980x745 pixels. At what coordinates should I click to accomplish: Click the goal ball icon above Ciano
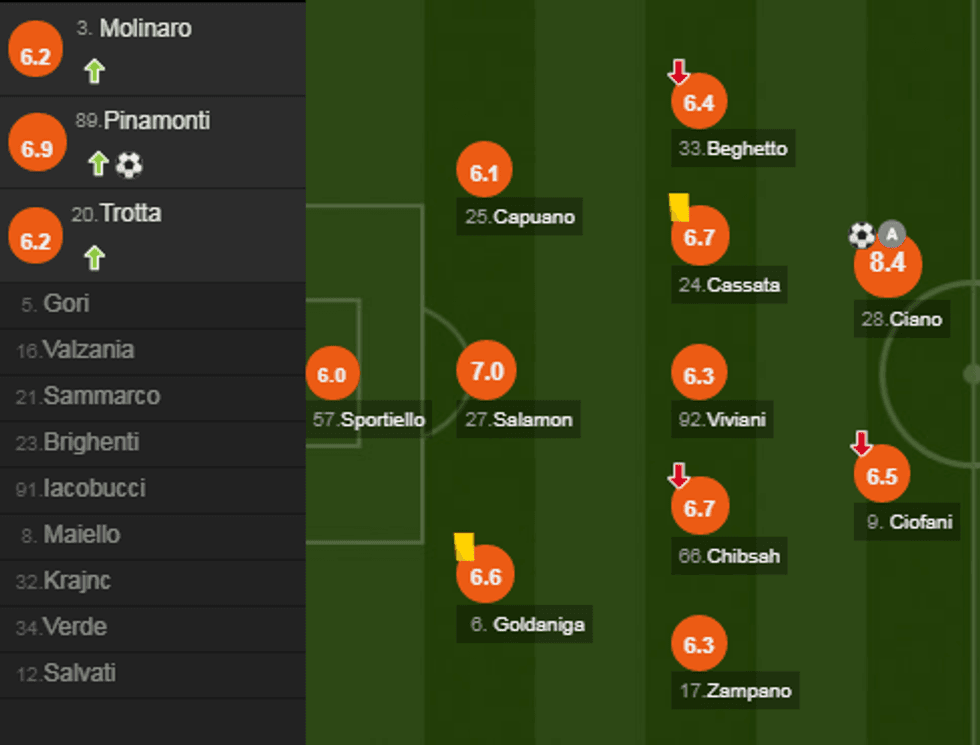pos(862,235)
